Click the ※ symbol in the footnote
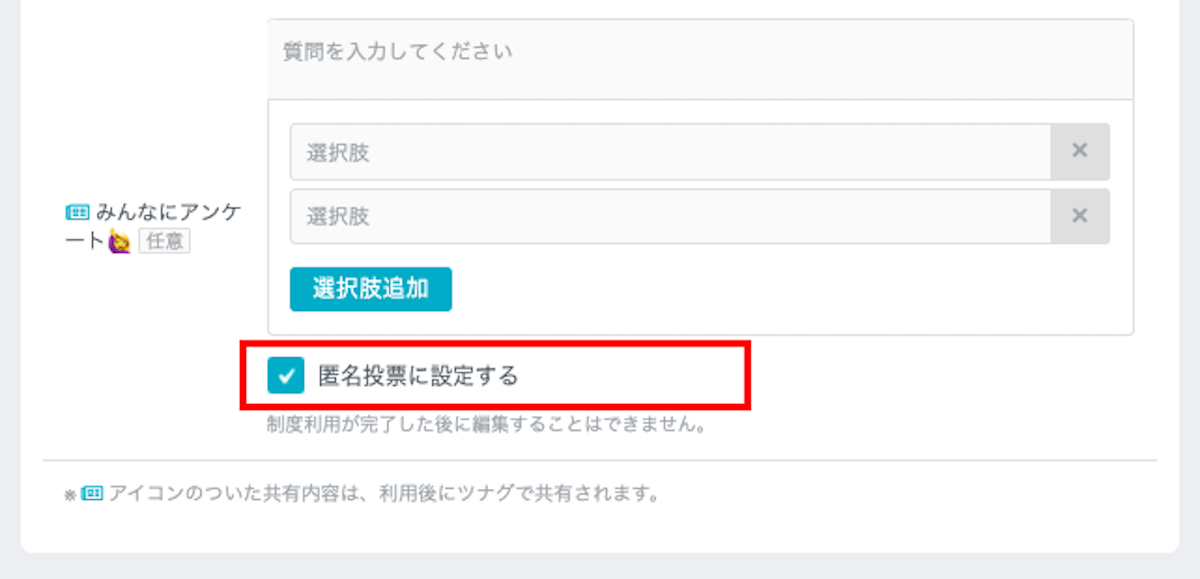This screenshot has width=1200, height=579. pos(69,495)
